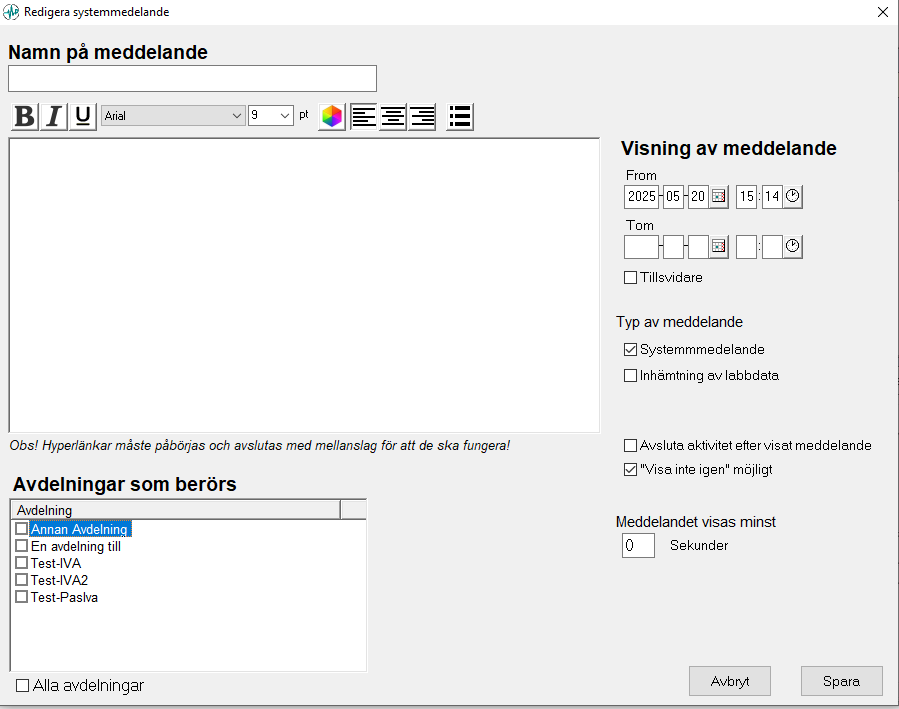The height and width of the screenshot is (709, 899).
Task: Click the Namn på meddelande input field
Action: (192, 79)
